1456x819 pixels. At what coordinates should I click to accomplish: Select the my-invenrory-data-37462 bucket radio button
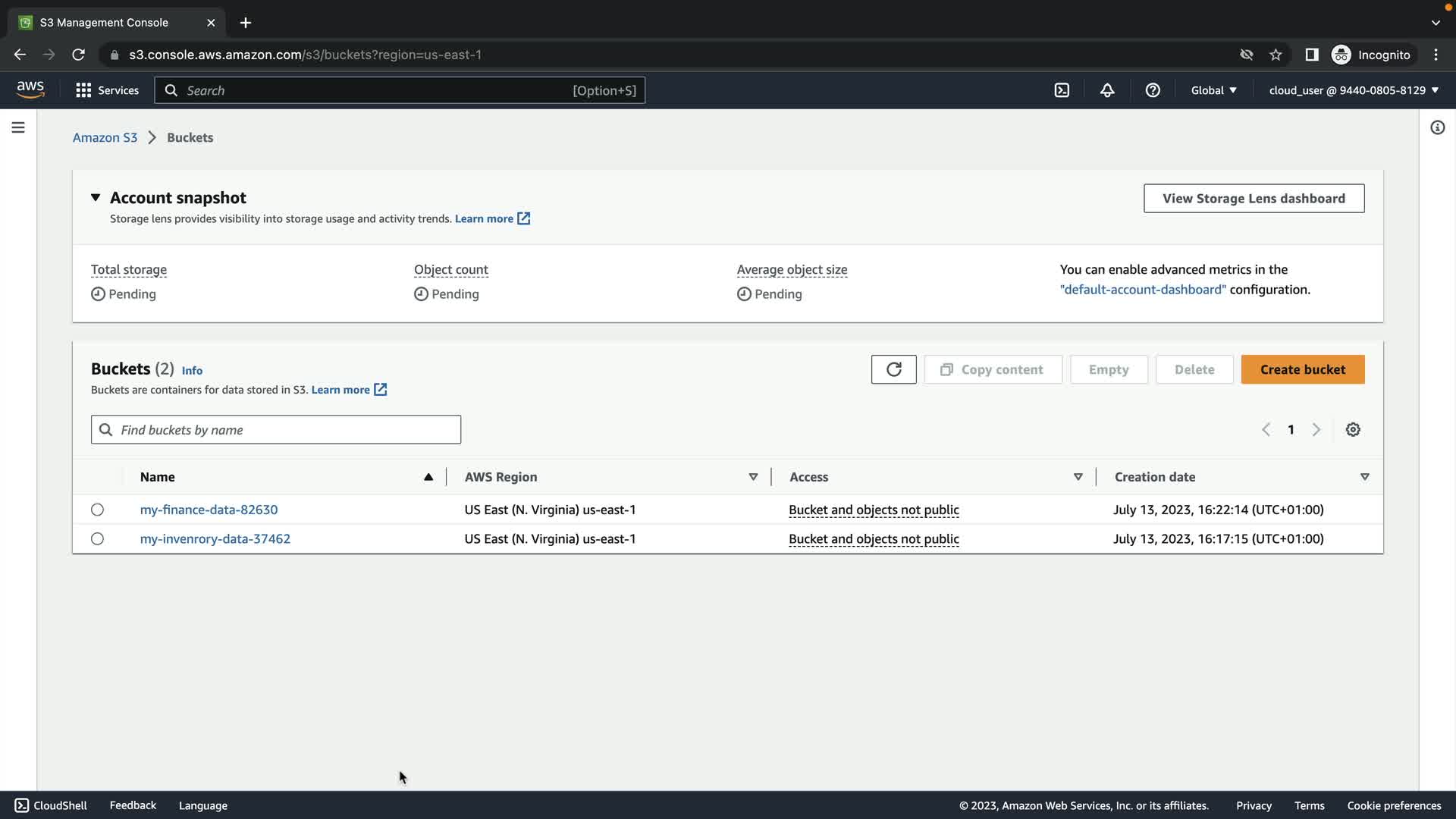[x=97, y=539]
